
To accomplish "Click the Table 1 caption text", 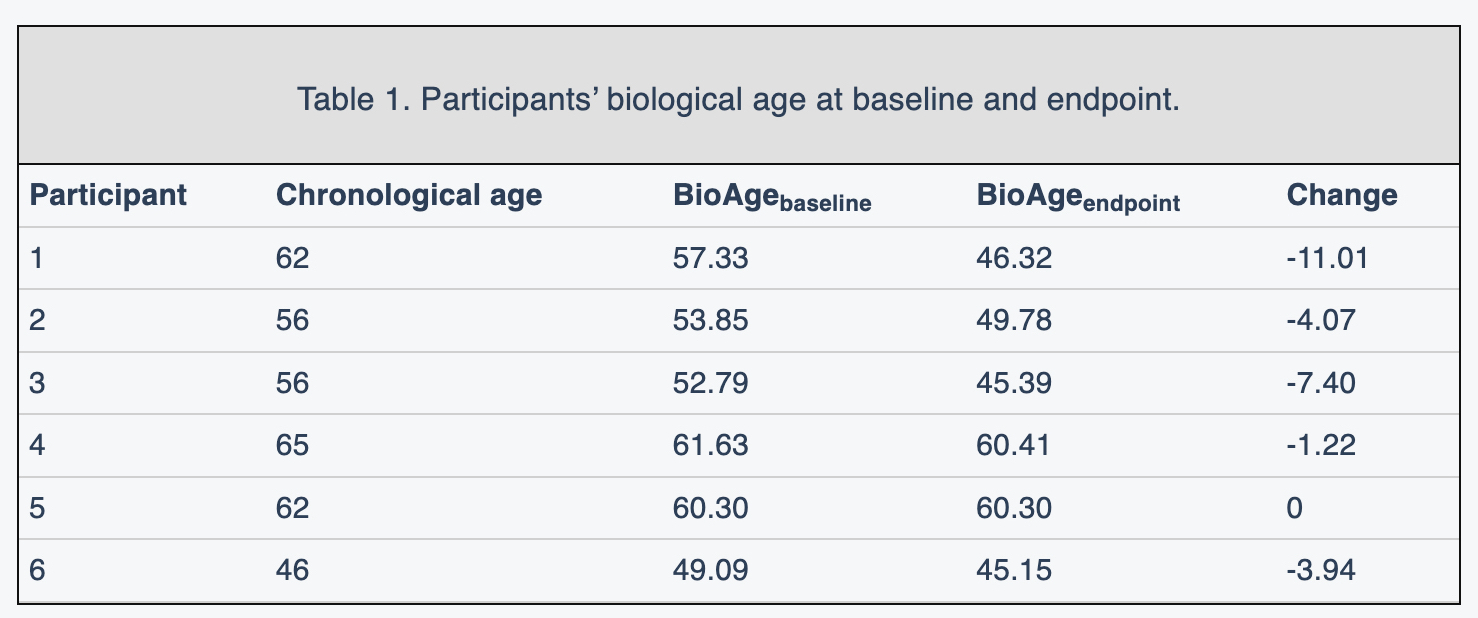I will (738, 100).
